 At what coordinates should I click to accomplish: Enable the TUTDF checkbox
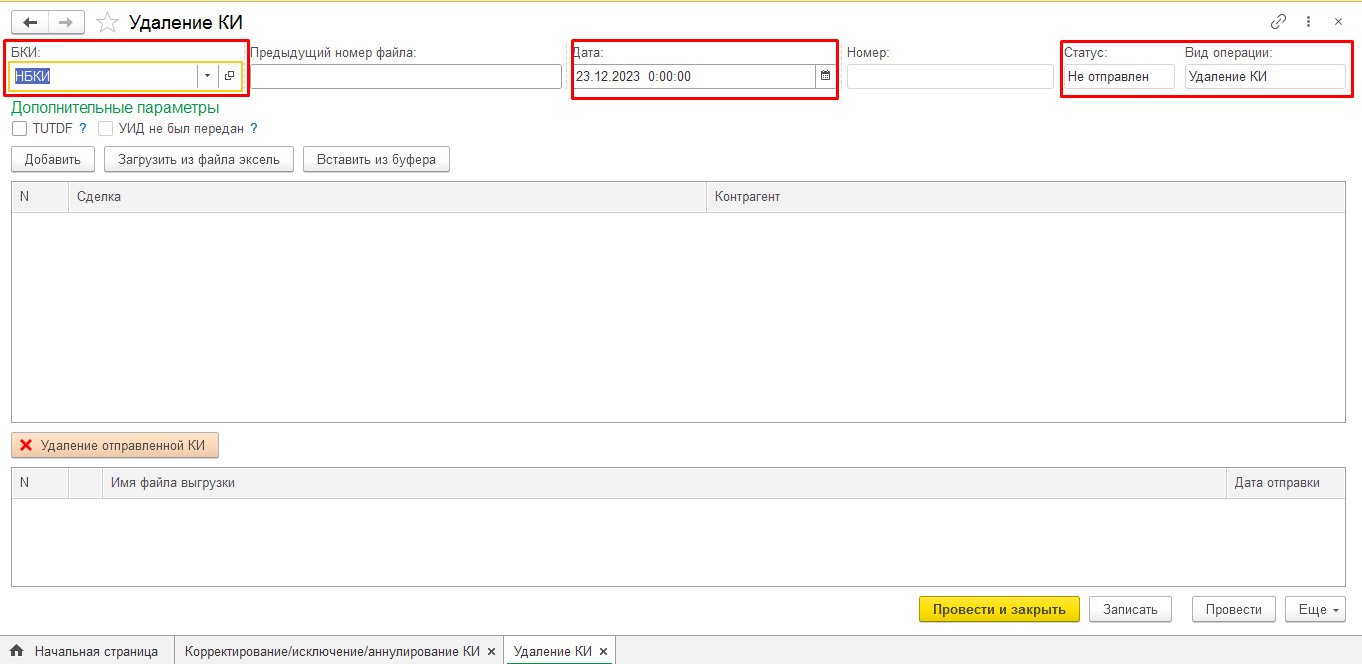(x=20, y=128)
